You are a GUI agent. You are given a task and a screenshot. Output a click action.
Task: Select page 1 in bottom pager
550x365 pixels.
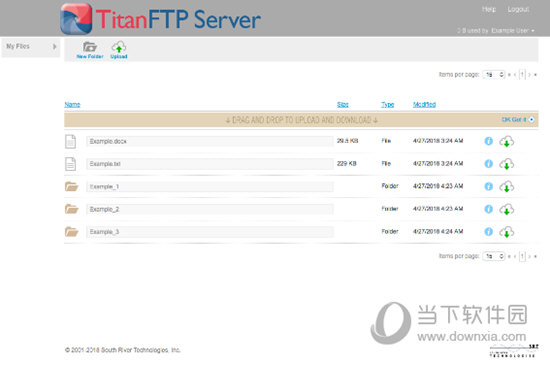click(x=522, y=256)
